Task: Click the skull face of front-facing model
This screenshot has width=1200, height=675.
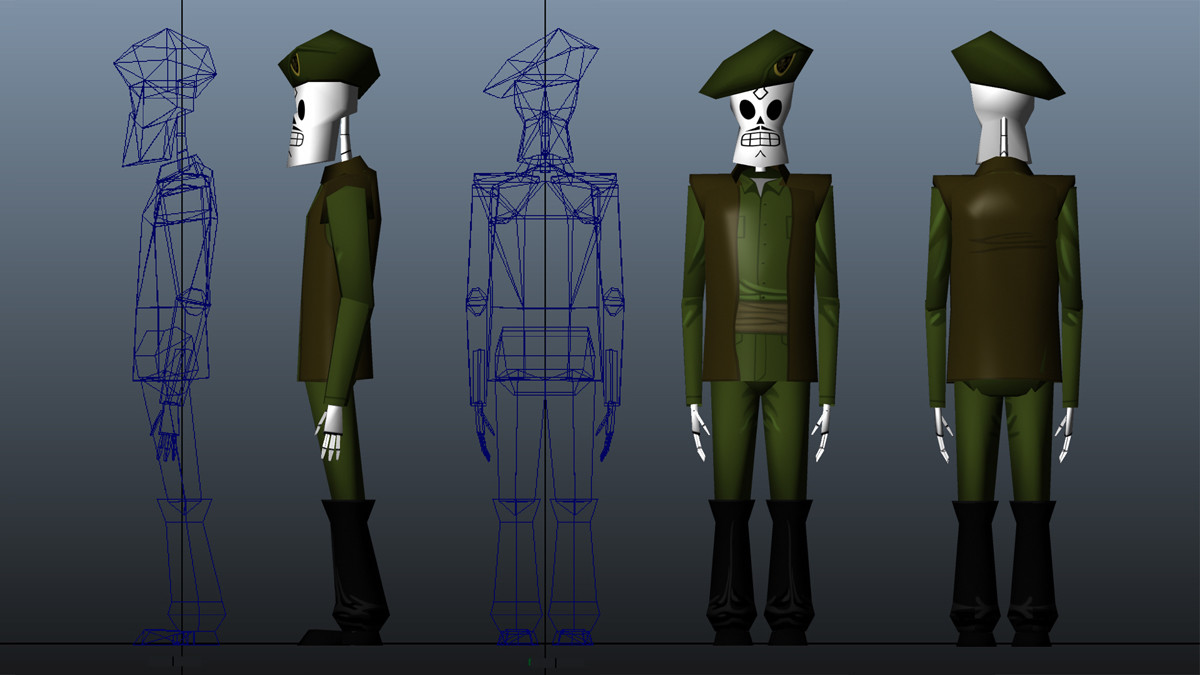Action: [761, 126]
